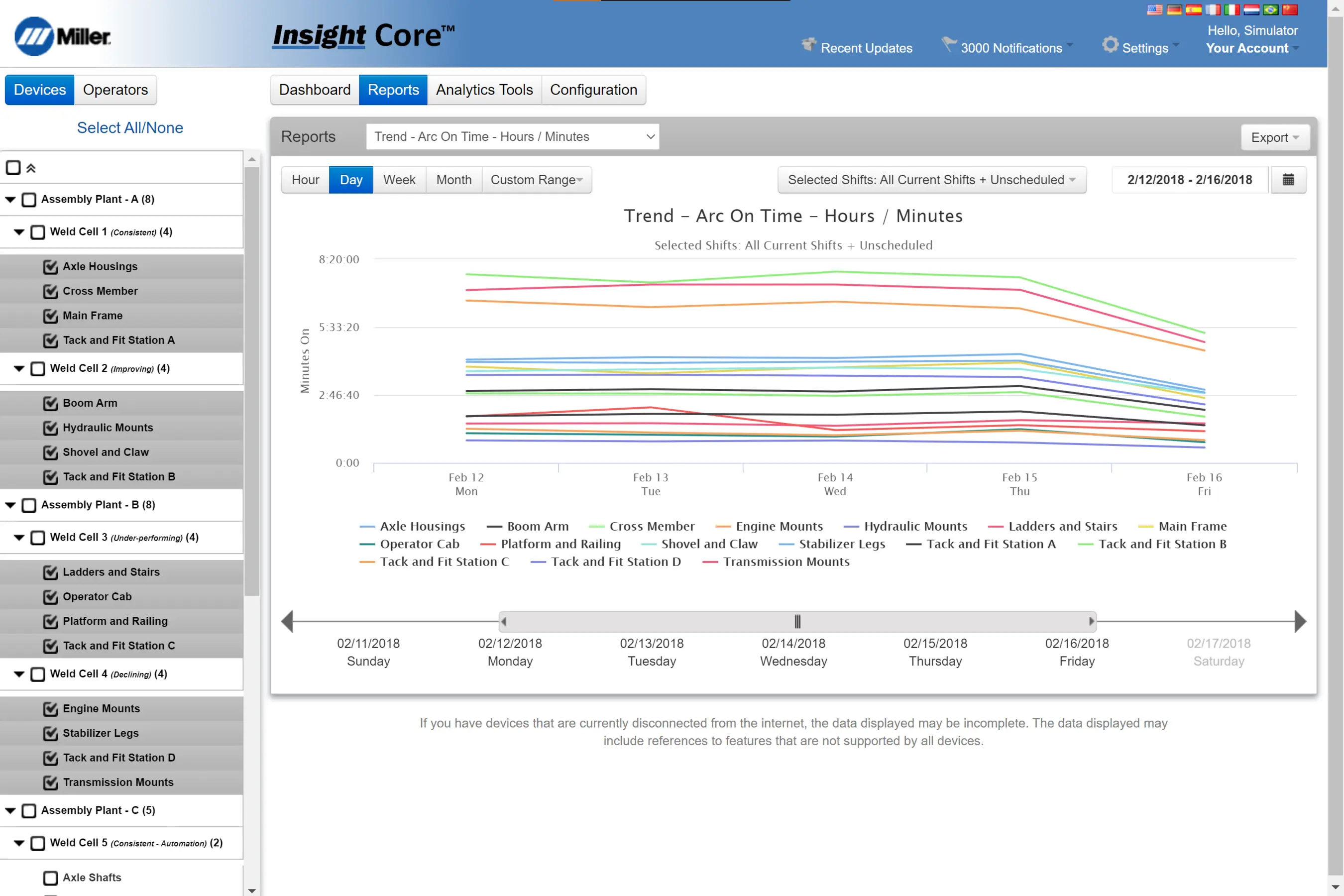Switch to the Analytics Tools tab

click(x=484, y=90)
